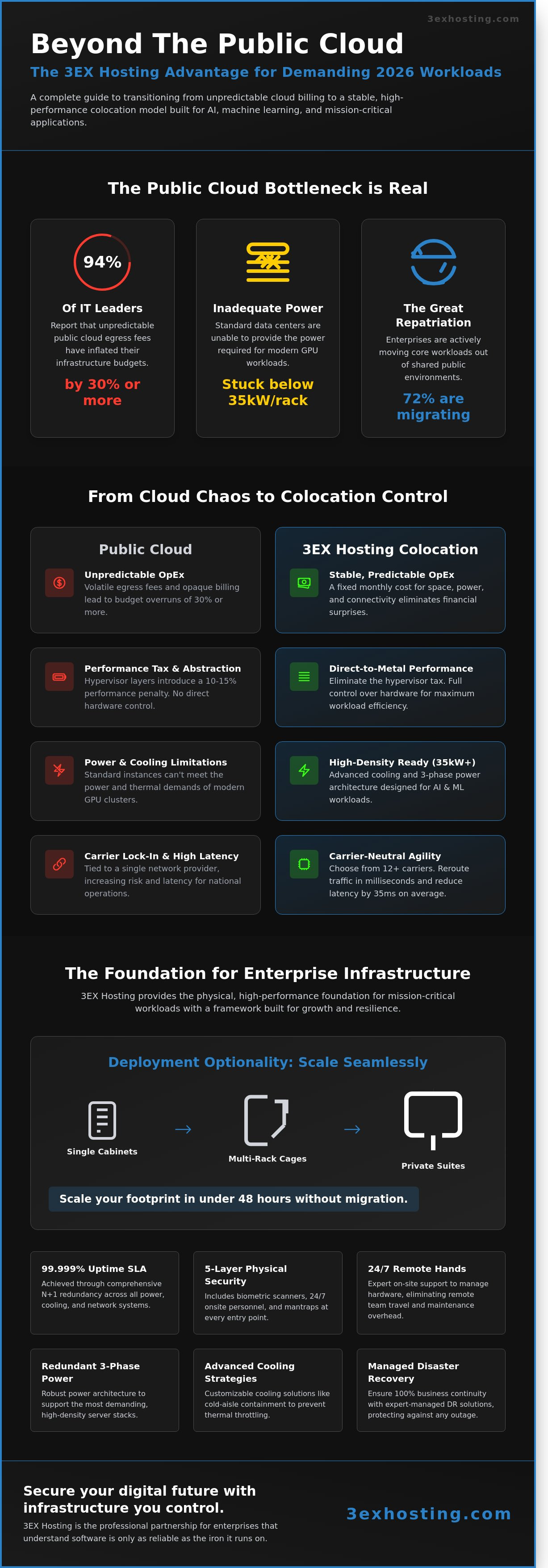The image size is (548, 1568).
Task: Click the Multi-Rack Cages icon
Action: point(268,1120)
